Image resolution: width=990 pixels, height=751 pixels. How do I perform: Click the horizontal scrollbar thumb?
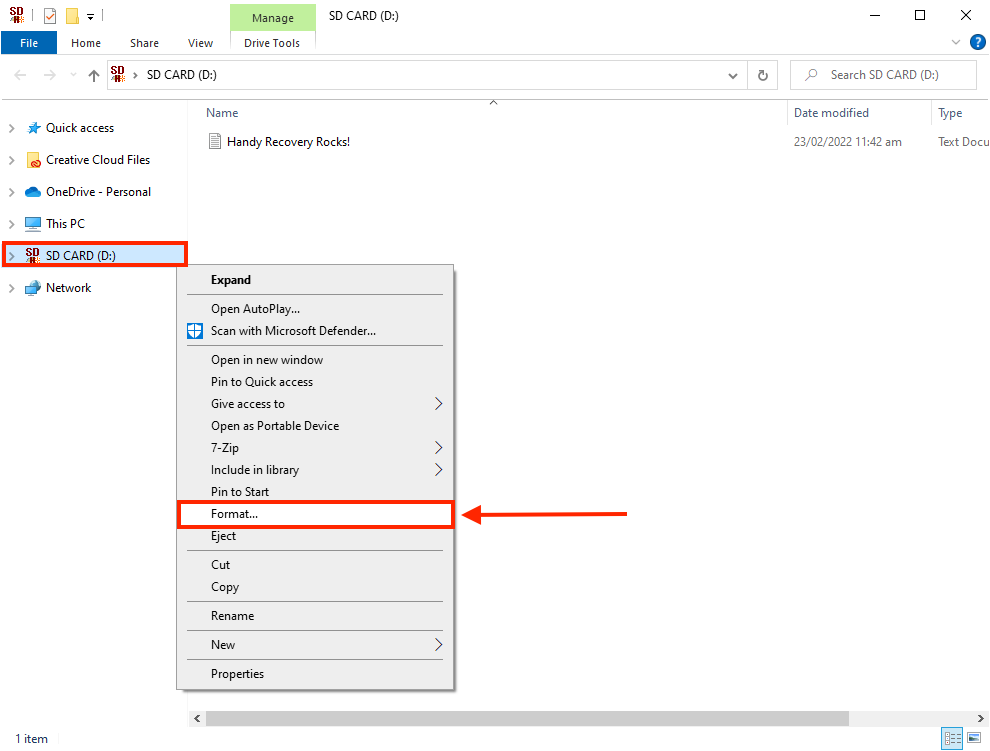pyautogui.click(x=527, y=718)
